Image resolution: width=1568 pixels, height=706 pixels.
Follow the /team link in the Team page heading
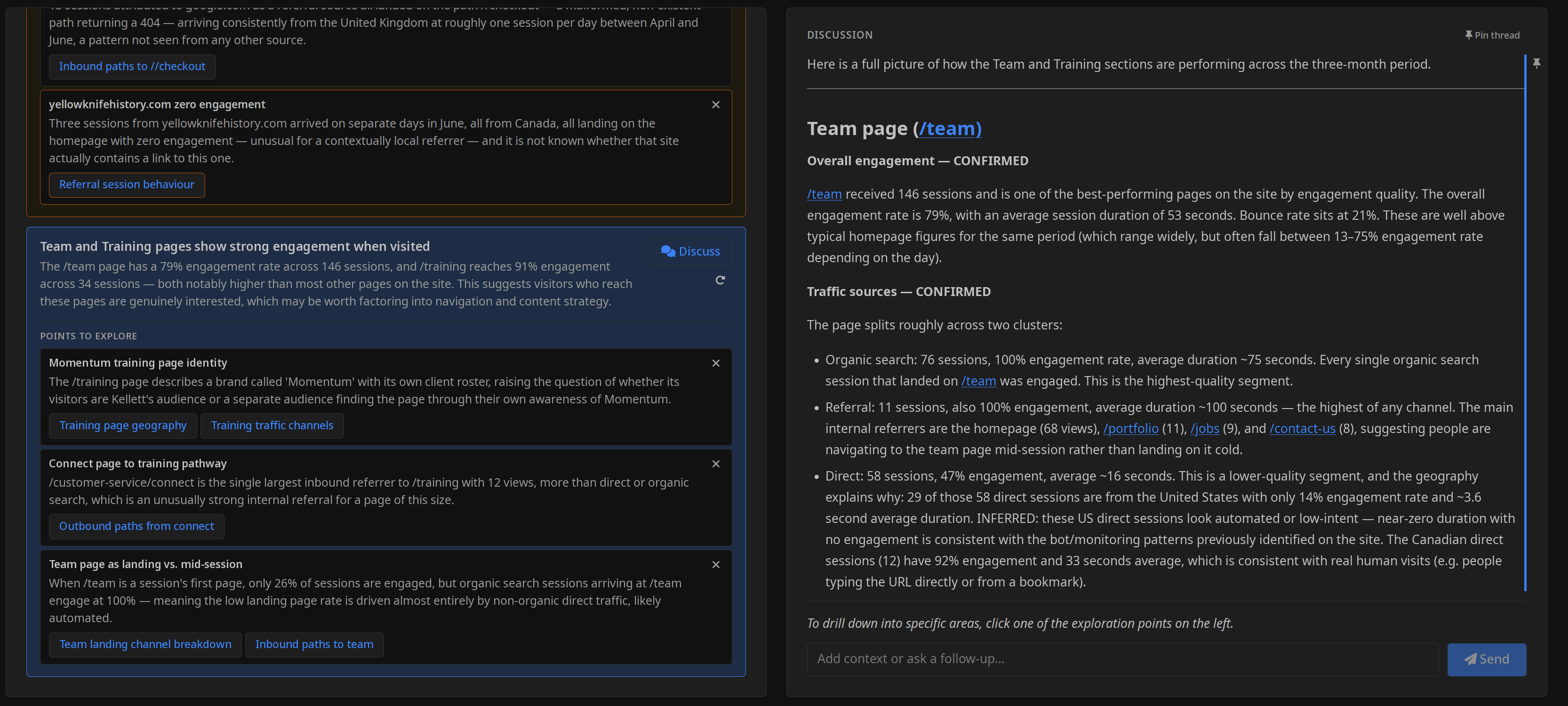coord(950,128)
